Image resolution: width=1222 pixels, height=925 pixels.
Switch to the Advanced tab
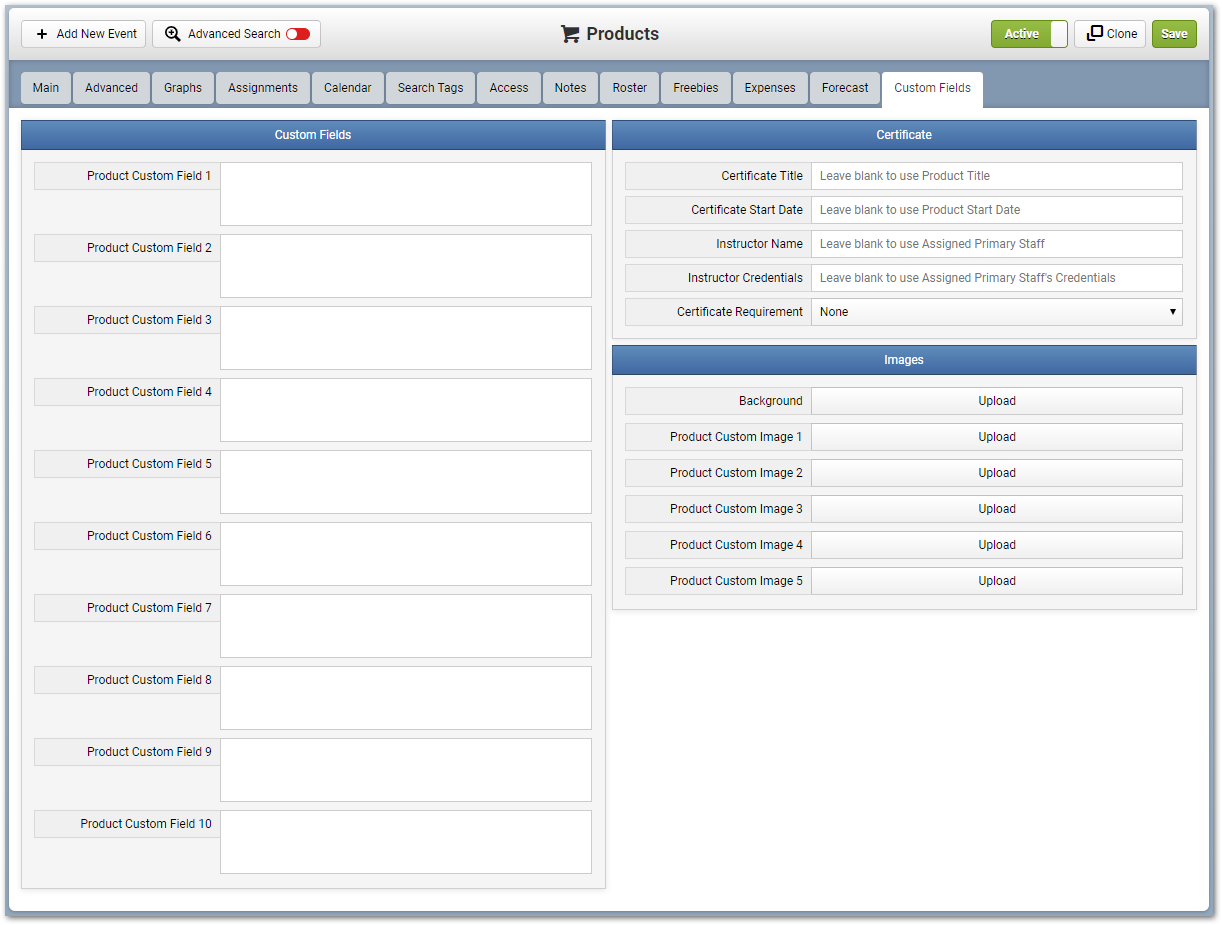tap(111, 88)
